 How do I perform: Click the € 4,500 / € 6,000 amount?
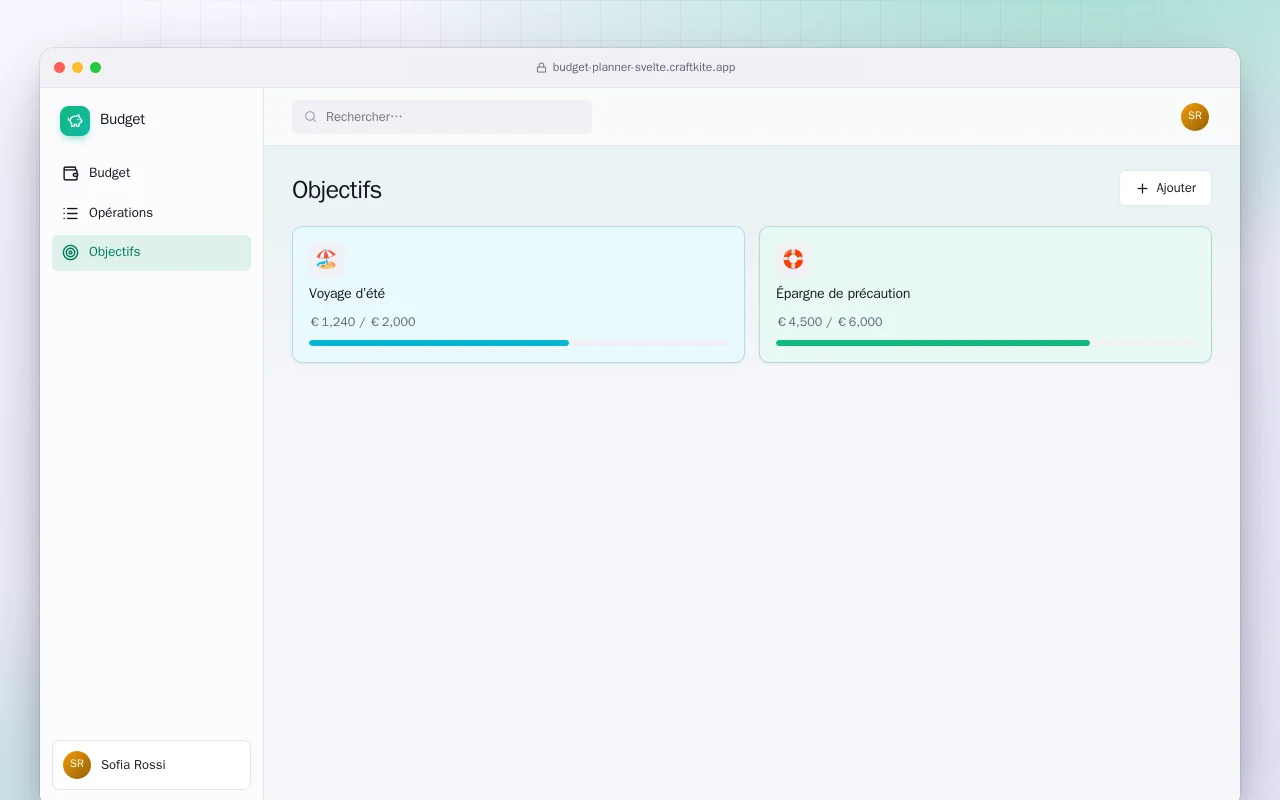pos(830,322)
